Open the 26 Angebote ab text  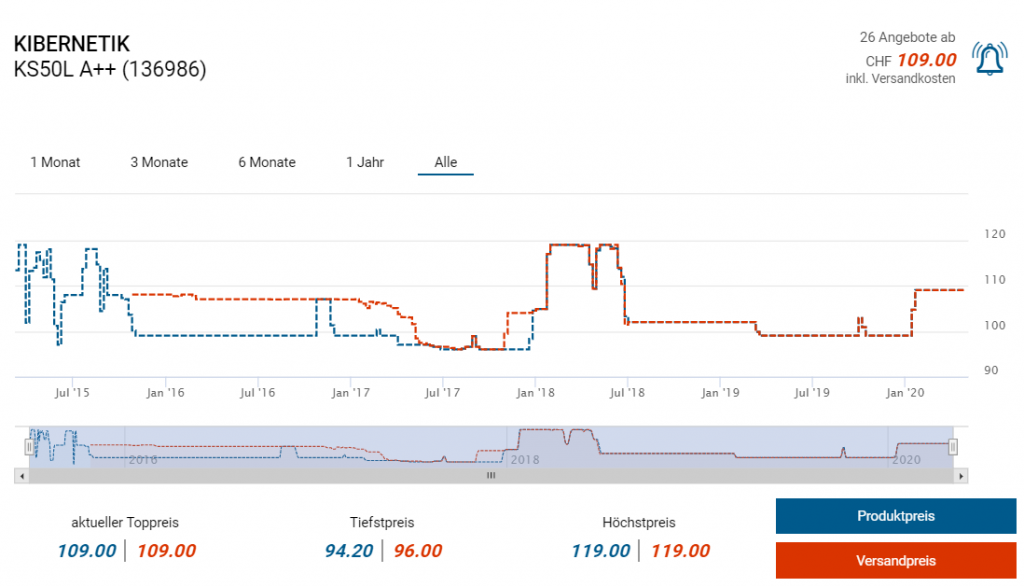(907, 37)
